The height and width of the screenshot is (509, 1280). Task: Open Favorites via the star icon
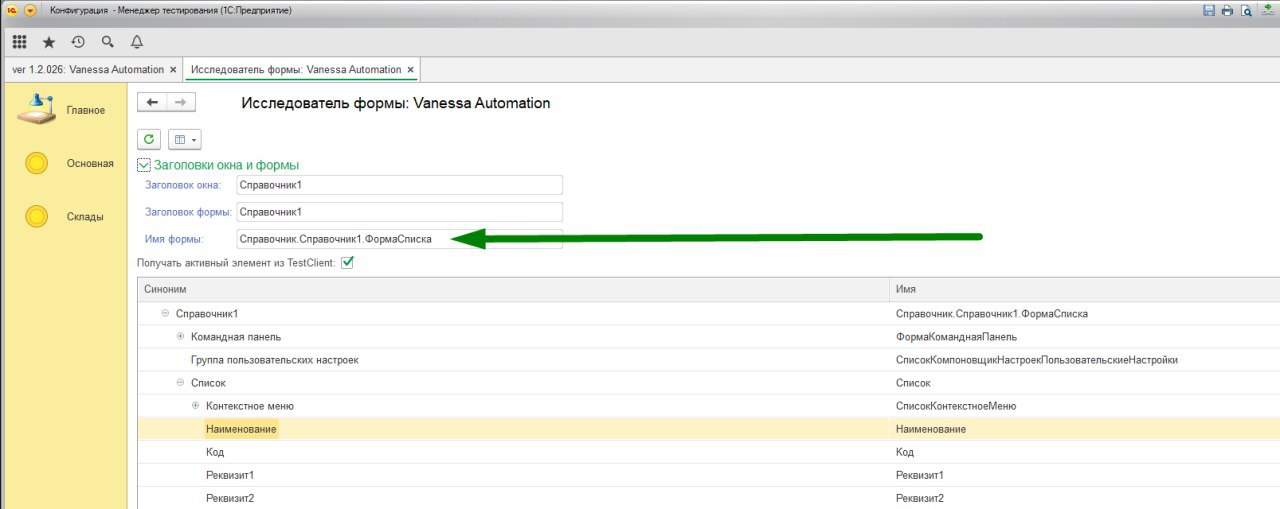pyautogui.click(x=49, y=42)
